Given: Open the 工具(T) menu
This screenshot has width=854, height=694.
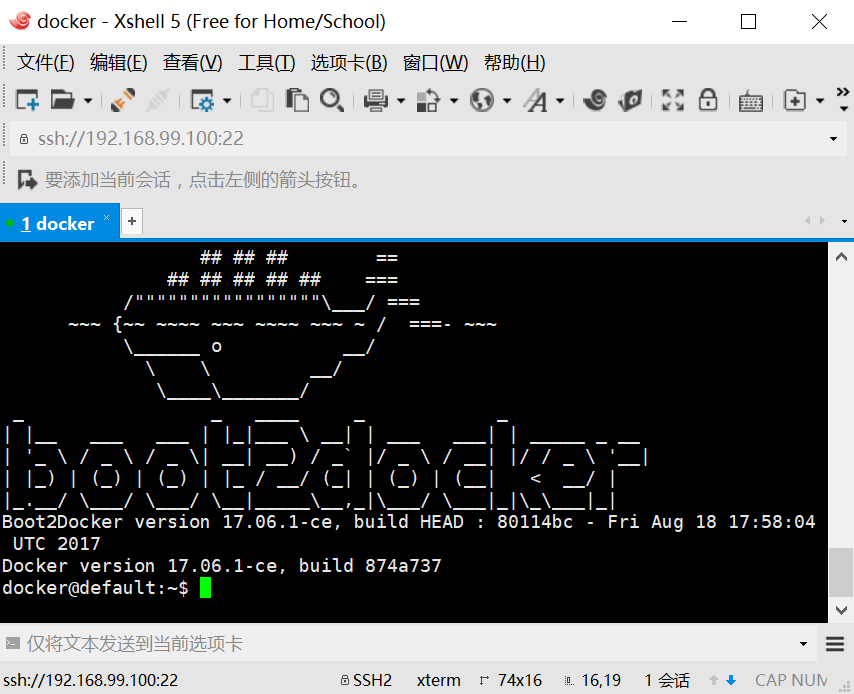Looking at the screenshot, I should 267,63.
